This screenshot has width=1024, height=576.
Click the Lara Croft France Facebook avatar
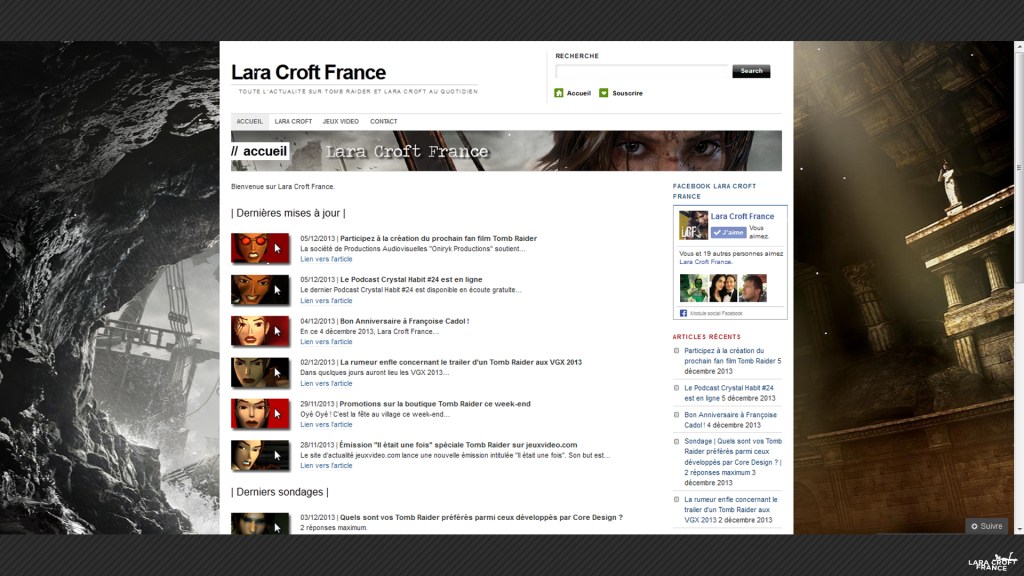693,225
